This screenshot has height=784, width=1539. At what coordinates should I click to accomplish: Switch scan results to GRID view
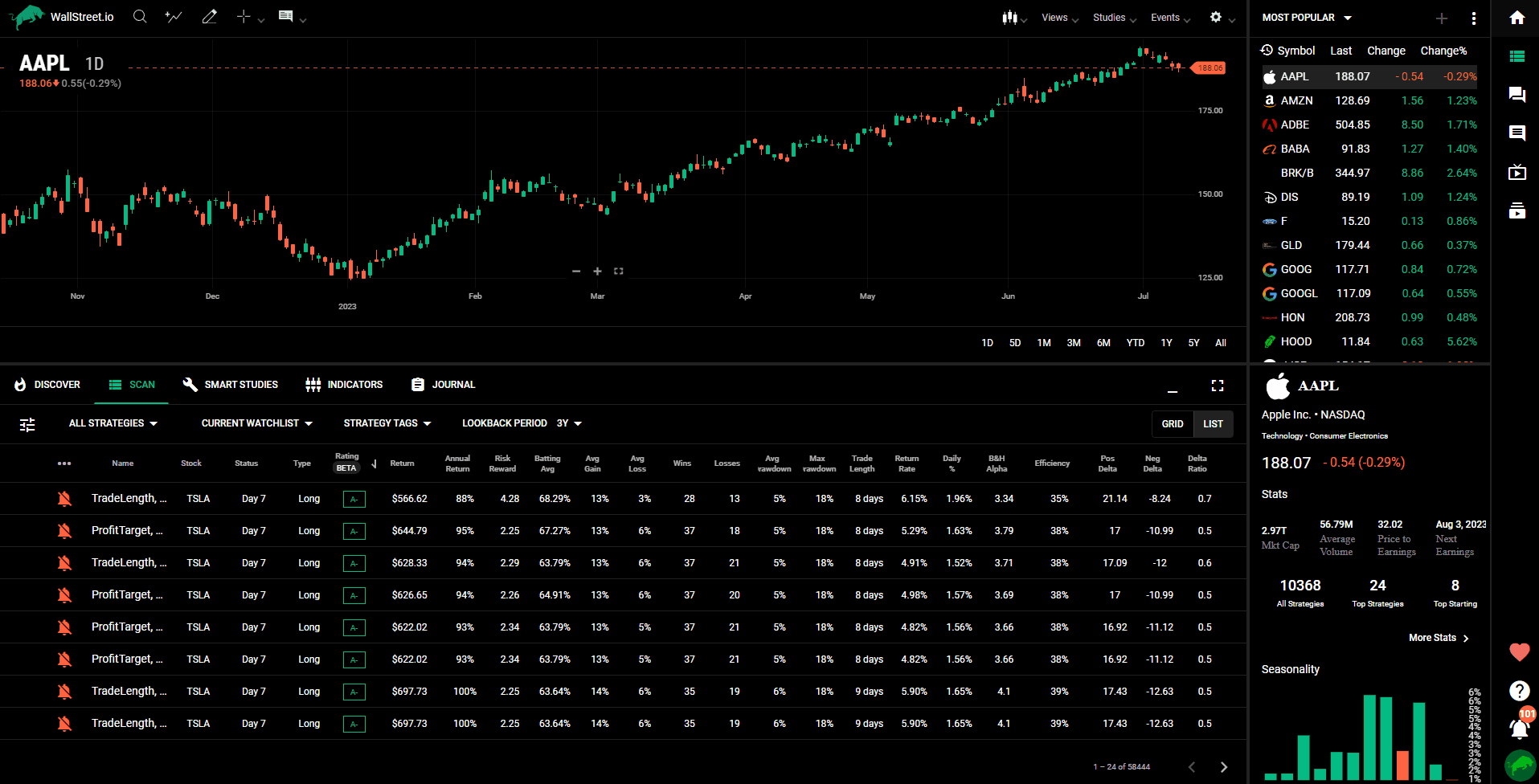coord(1173,424)
